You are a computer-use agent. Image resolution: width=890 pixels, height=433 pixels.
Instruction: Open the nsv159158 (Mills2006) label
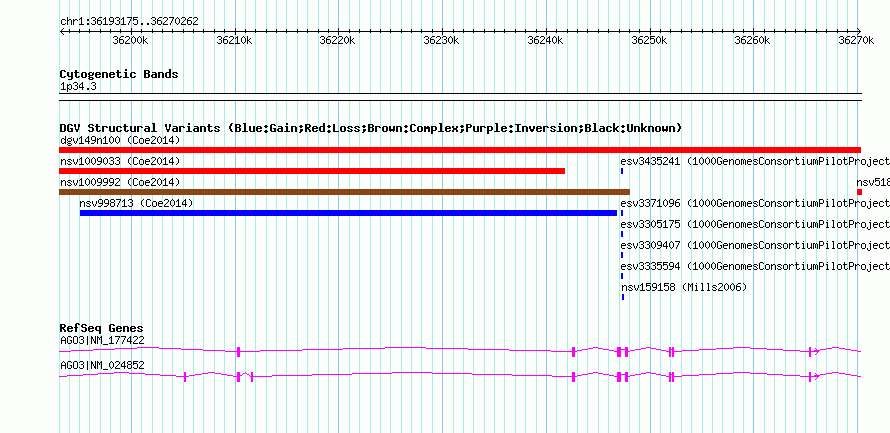684,287
